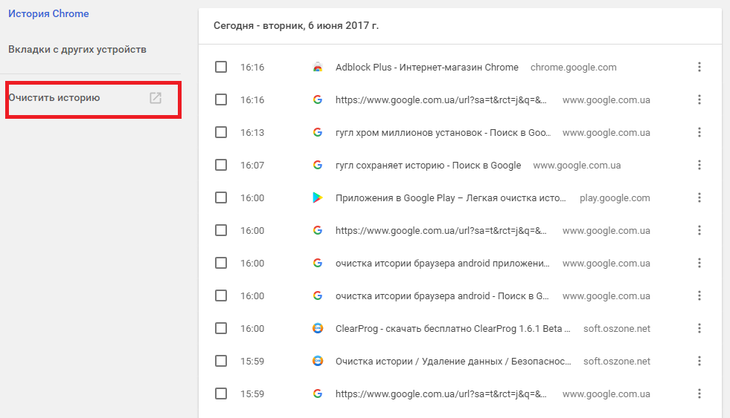
Task: Open three-dot menu for 16:13 search entry
Action: click(699, 132)
